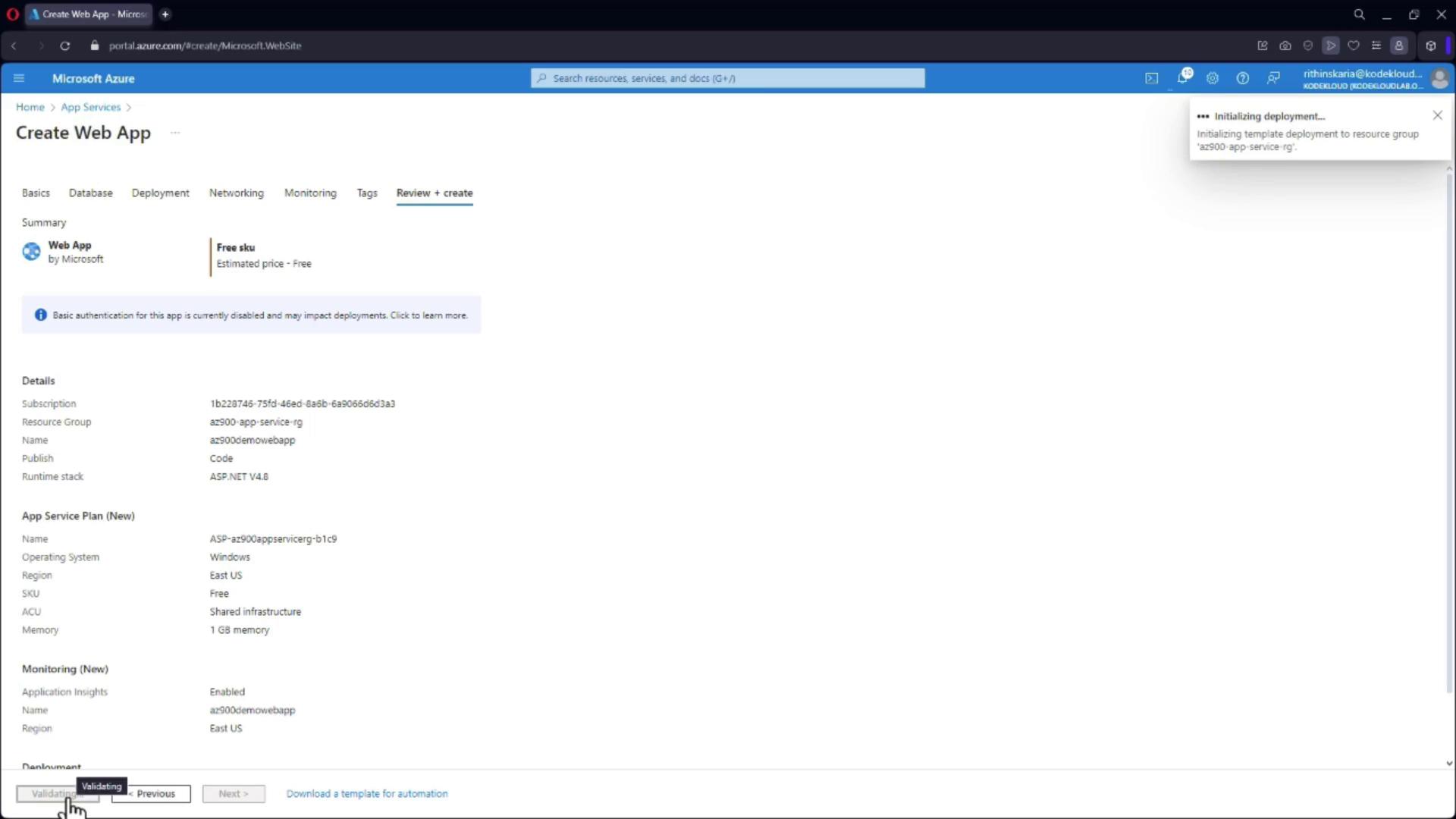Image resolution: width=1456 pixels, height=819 pixels.
Task: Click Download a template for automation
Action: pos(367,793)
